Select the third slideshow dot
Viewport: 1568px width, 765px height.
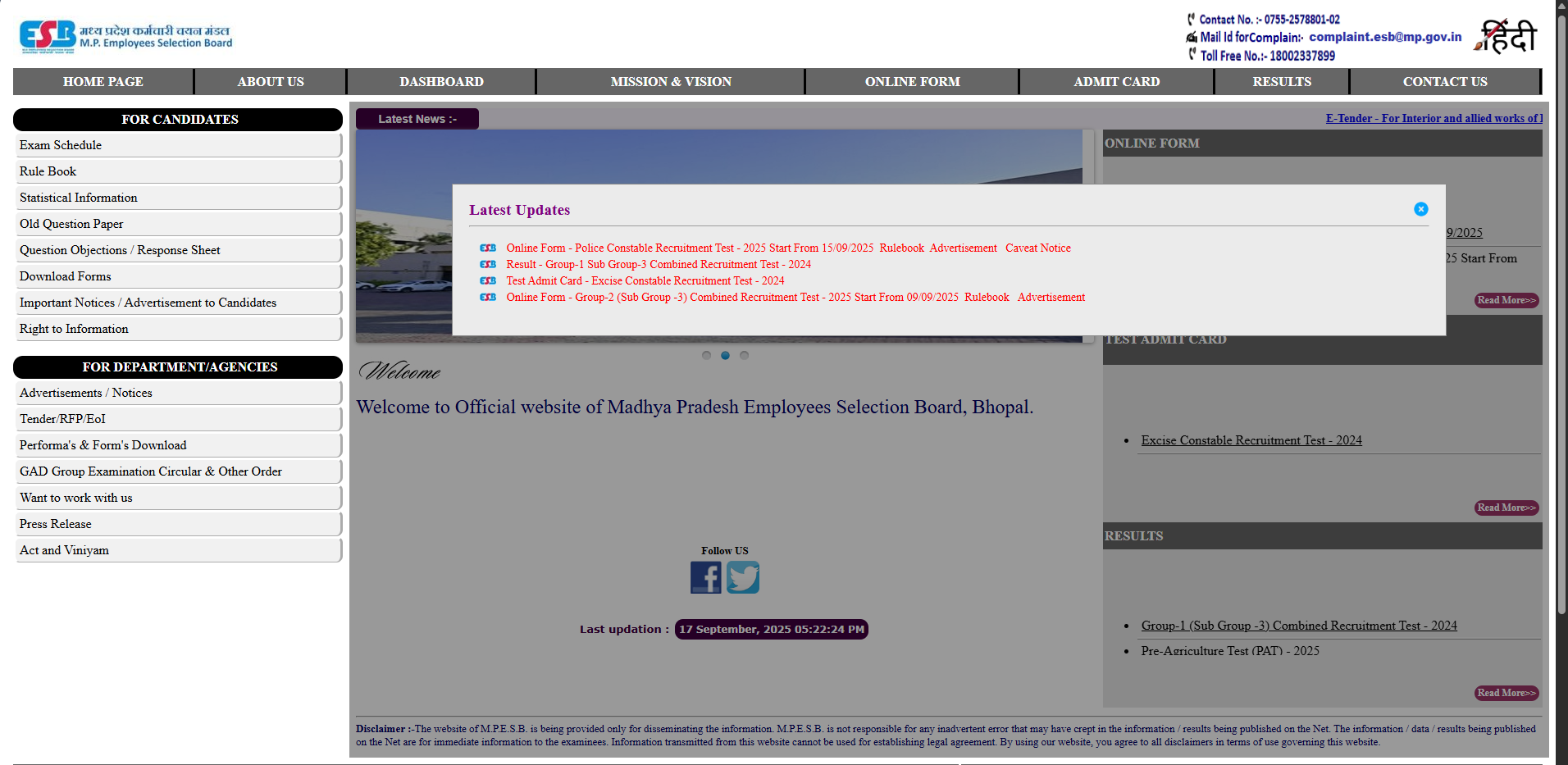click(744, 355)
